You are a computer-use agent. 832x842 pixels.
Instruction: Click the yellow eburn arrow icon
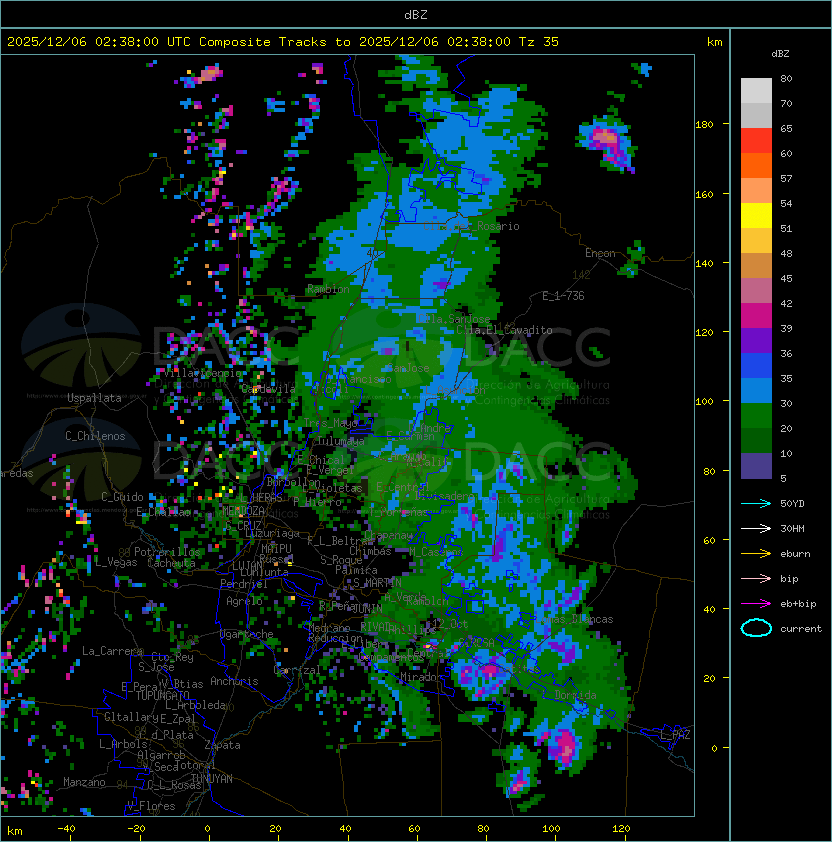(x=756, y=554)
